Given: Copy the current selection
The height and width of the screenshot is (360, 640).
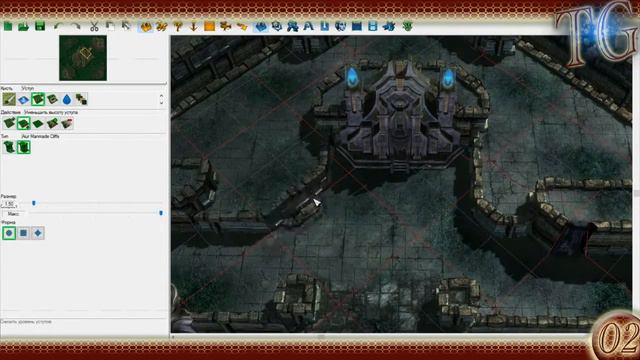Looking at the screenshot, I should (x=110, y=27).
